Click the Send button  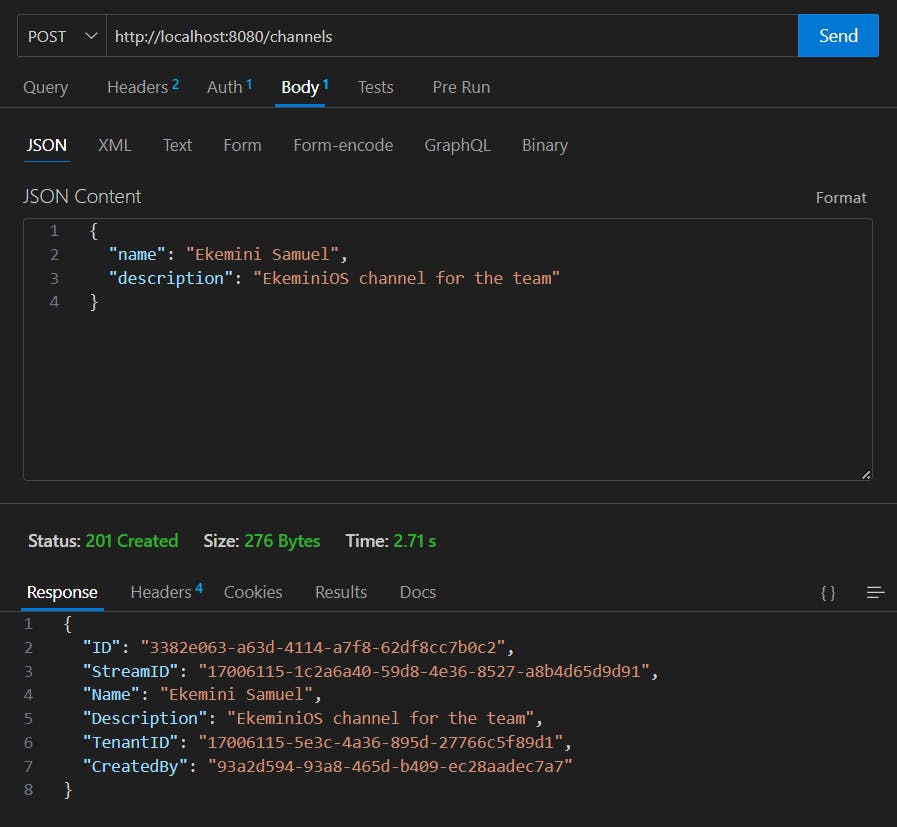pos(837,36)
